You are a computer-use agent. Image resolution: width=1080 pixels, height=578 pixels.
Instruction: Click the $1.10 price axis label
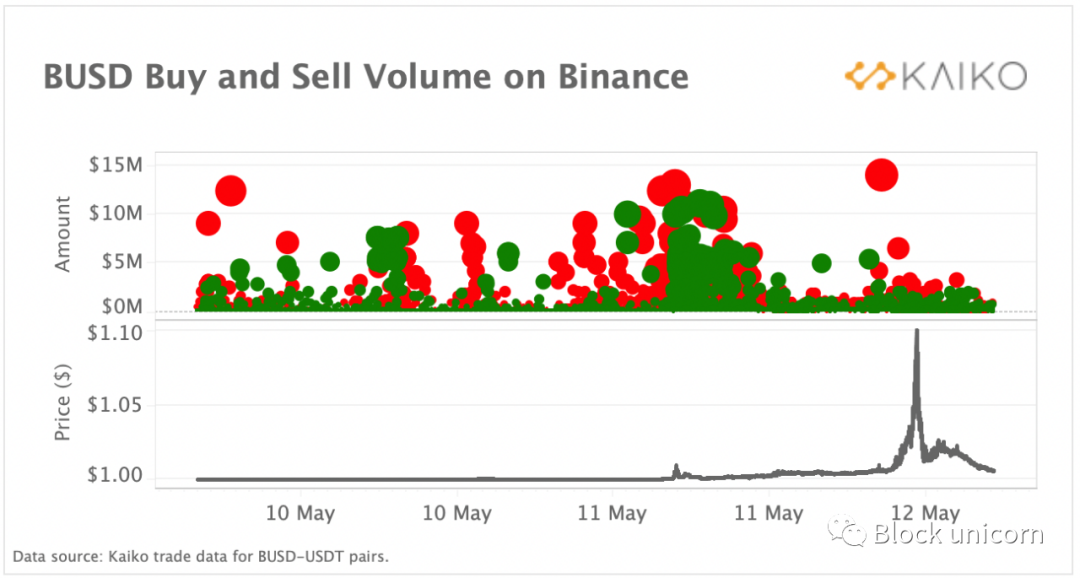pos(117,333)
